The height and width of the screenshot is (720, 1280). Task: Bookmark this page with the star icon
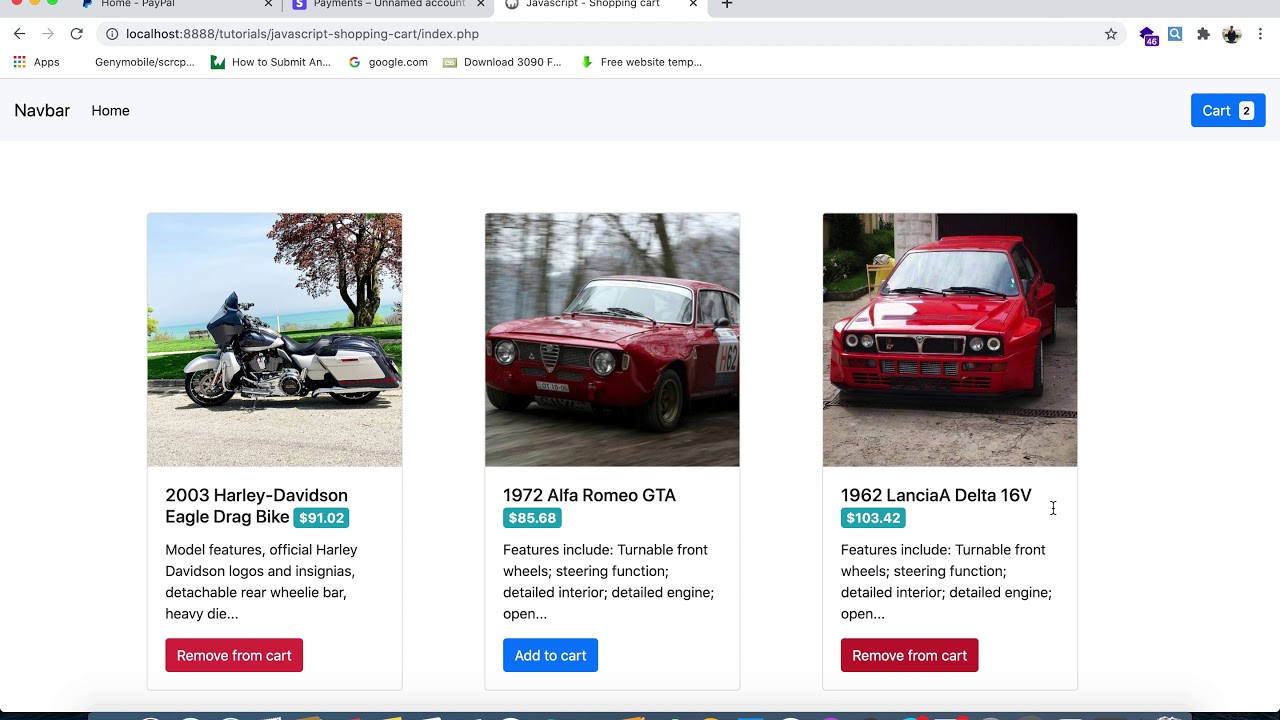pyautogui.click(x=1111, y=34)
